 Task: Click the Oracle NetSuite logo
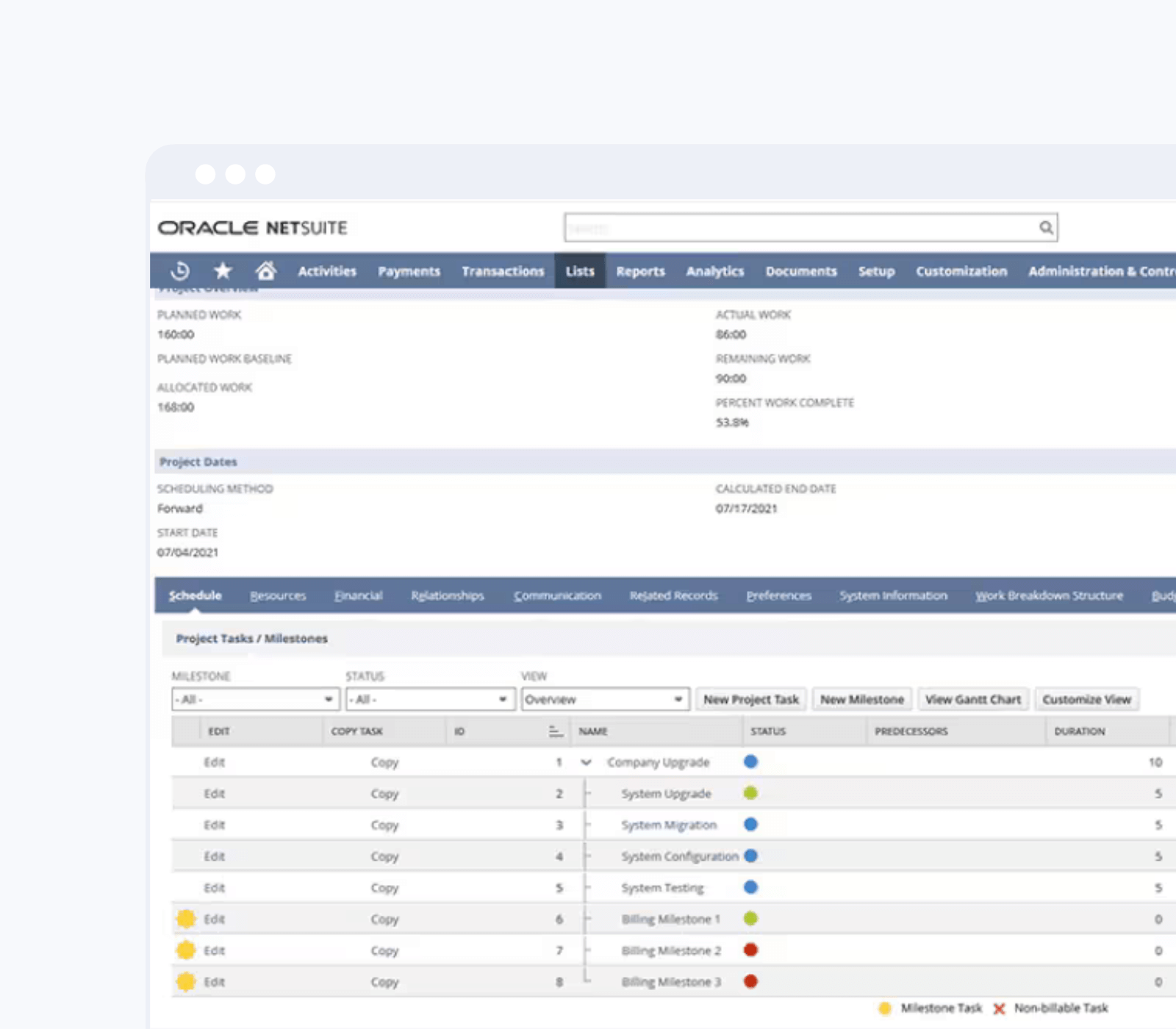tap(252, 228)
